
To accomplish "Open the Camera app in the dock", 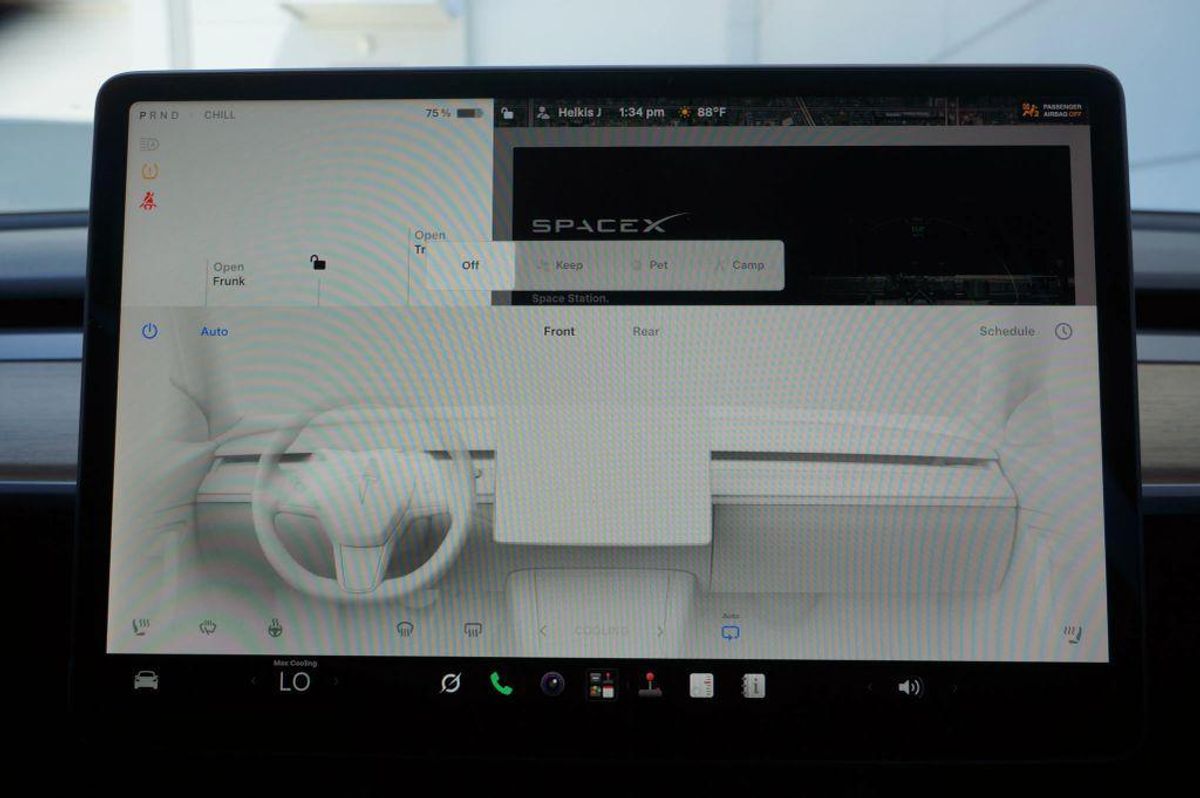I will (552, 684).
